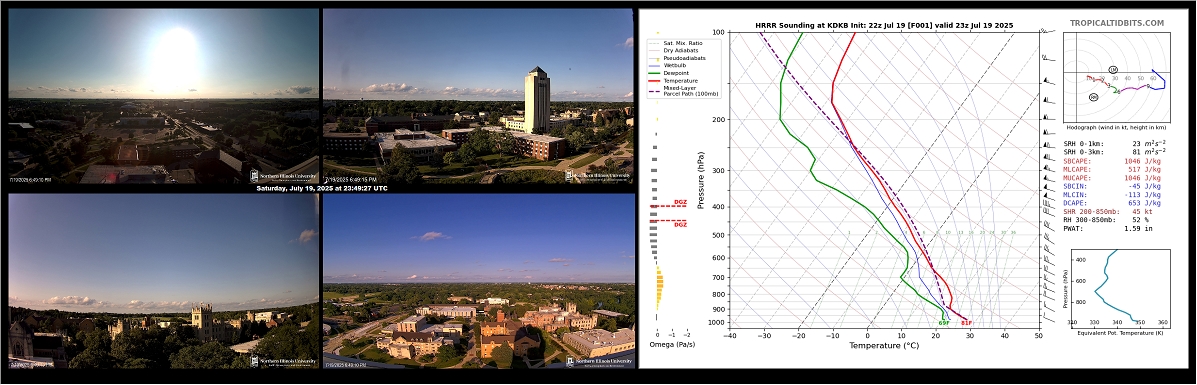Click the RM storm-motion marker on the hodograph

coord(1094,97)
